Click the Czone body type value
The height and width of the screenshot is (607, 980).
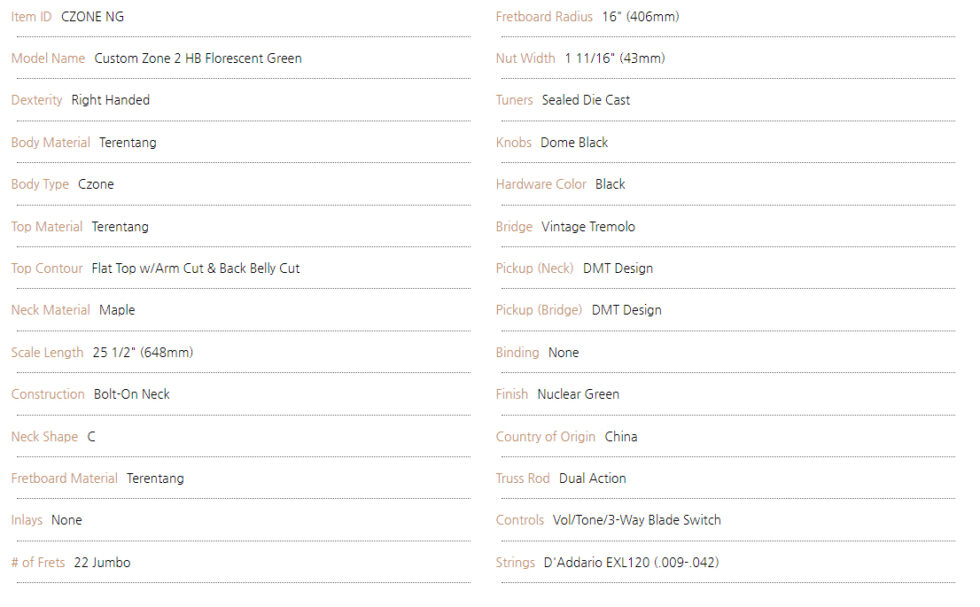(x=96, y=184)
